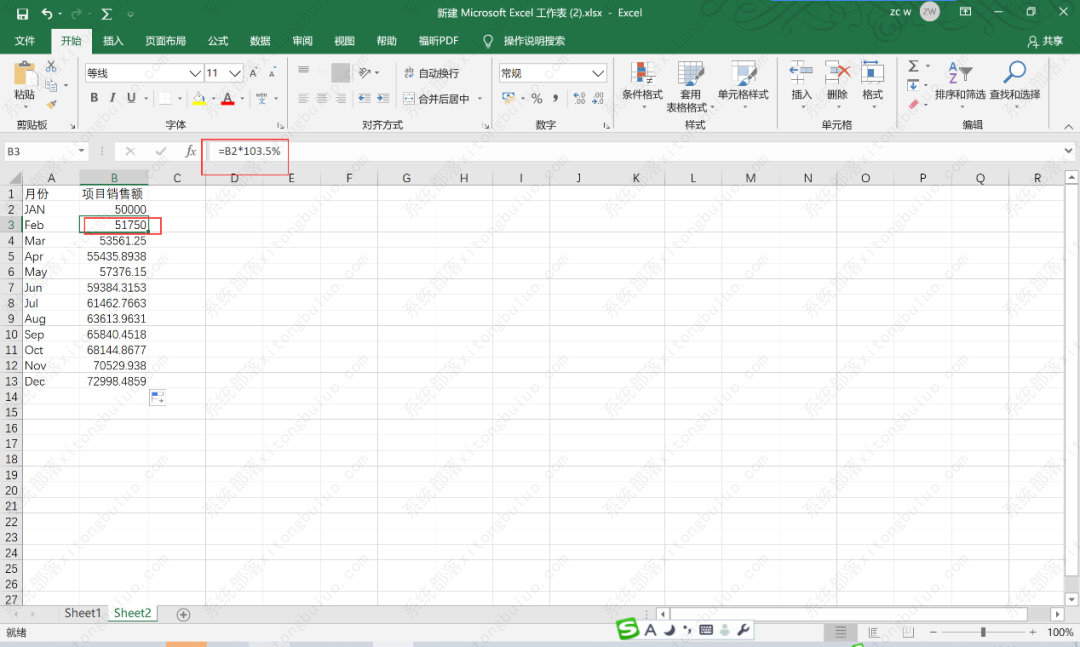Apply bold formatting to selected cell
The width and height of the screenshot is (1080, 647).
95,97
